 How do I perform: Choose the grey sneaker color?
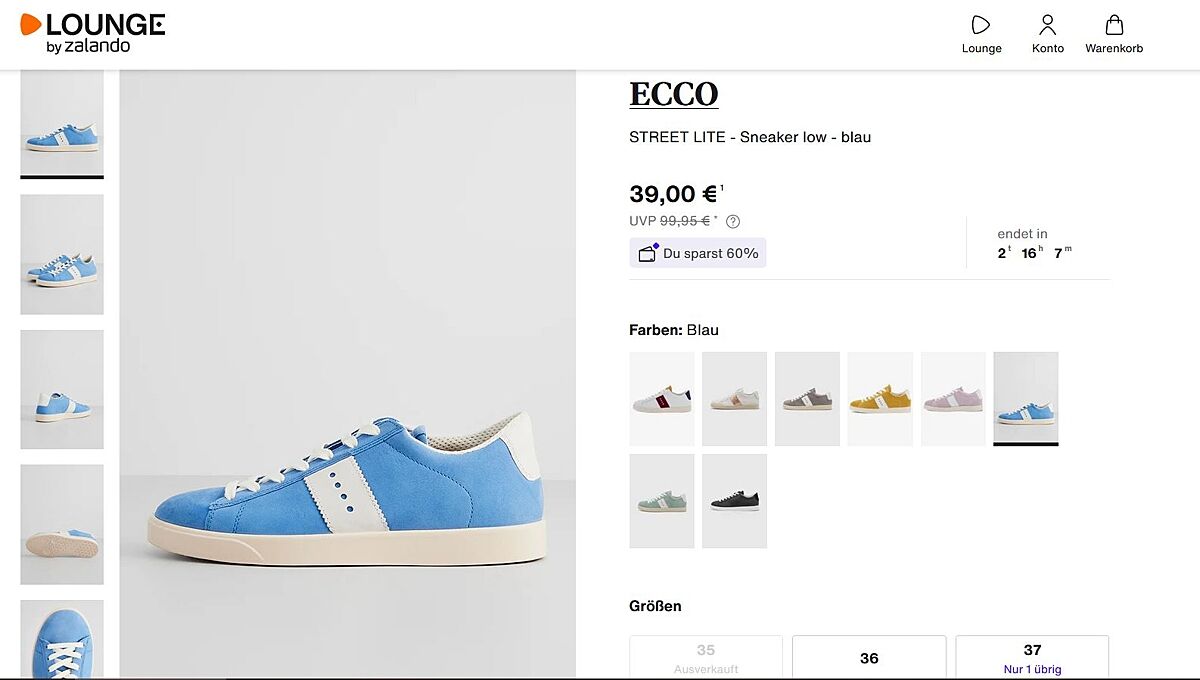tap(807, 399)
